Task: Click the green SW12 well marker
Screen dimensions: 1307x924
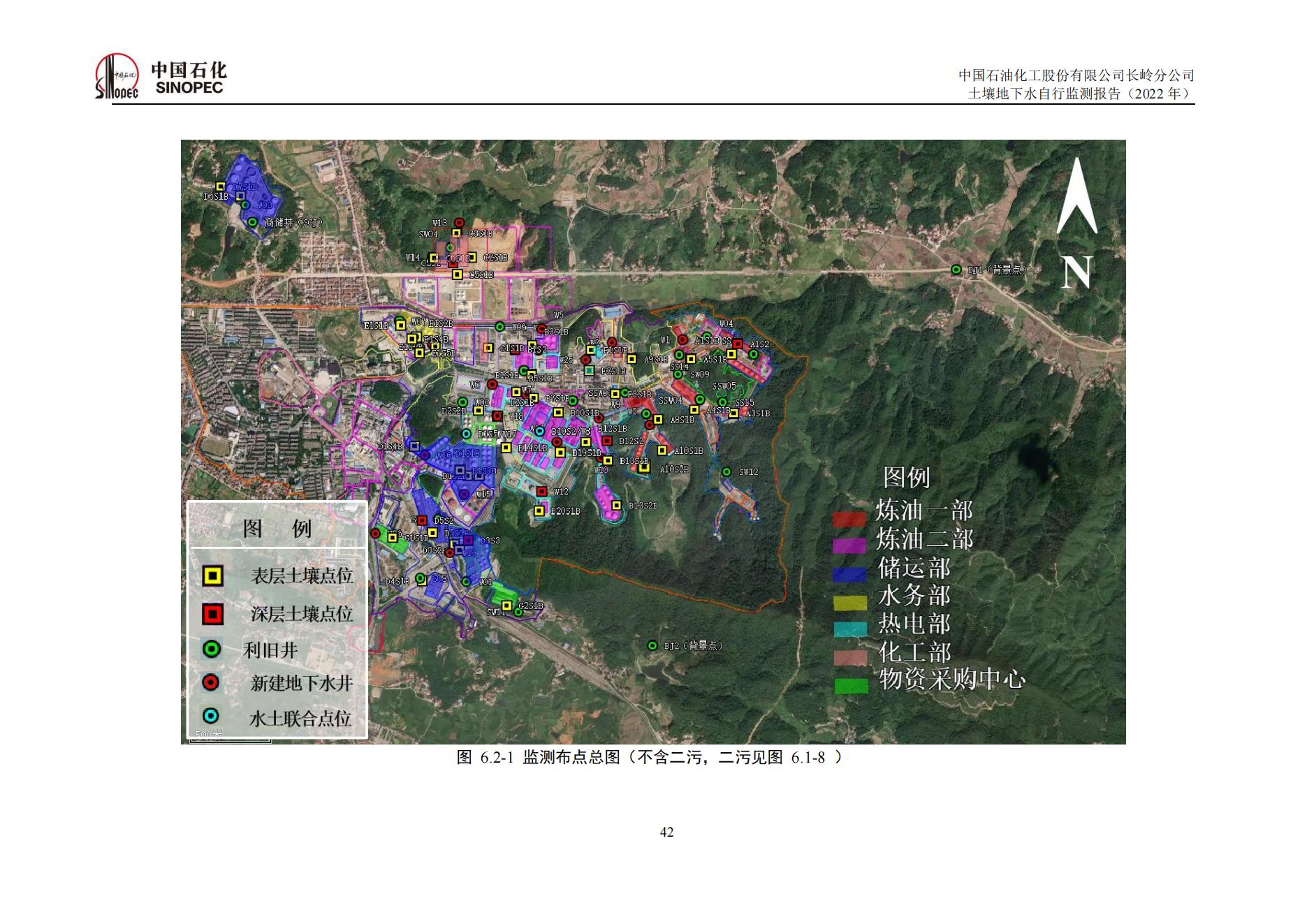Action: tap(726, 472)
